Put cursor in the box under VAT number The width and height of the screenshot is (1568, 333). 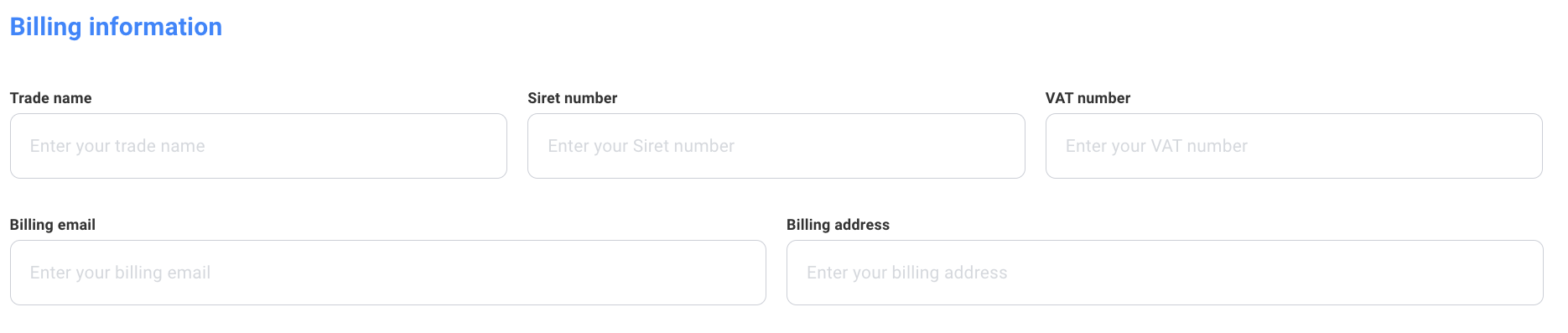1294,146
